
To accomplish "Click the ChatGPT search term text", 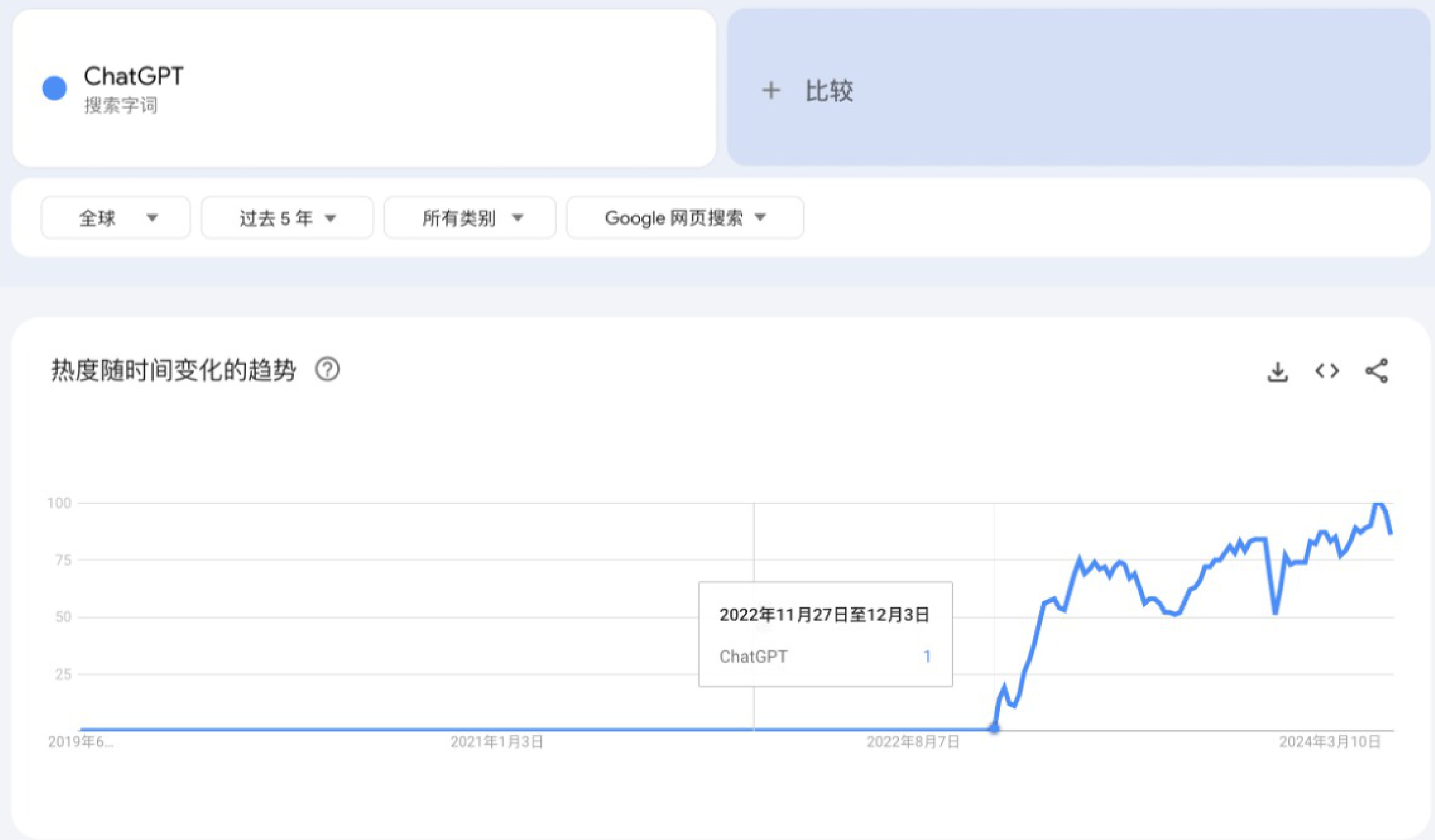I will pos(134,76).
